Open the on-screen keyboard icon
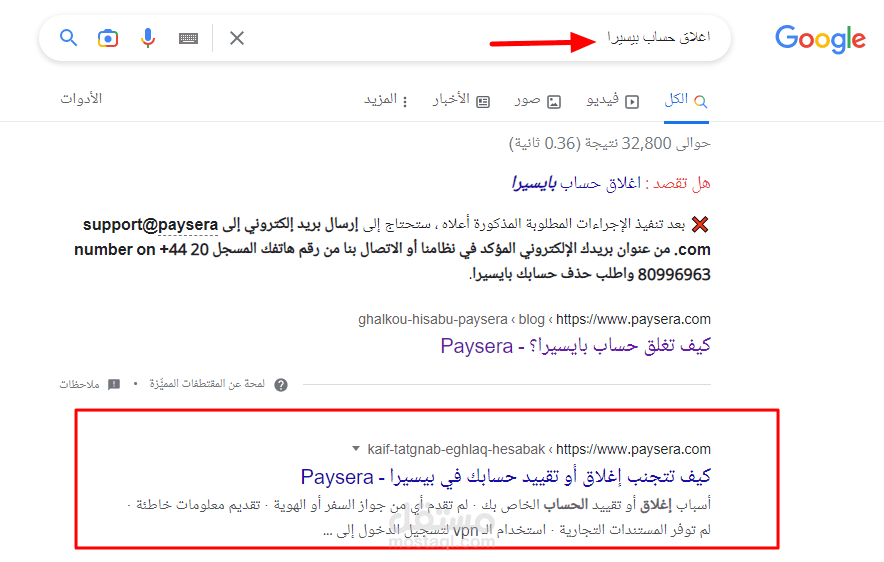884x562 pixels. point(188,38)
